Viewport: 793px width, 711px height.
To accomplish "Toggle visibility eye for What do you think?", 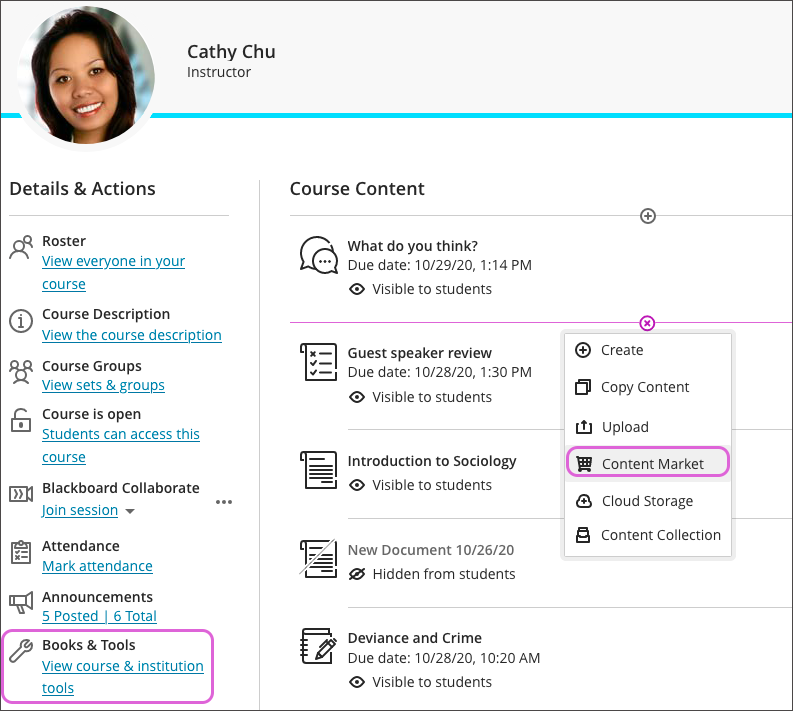I will pos(357,289).
